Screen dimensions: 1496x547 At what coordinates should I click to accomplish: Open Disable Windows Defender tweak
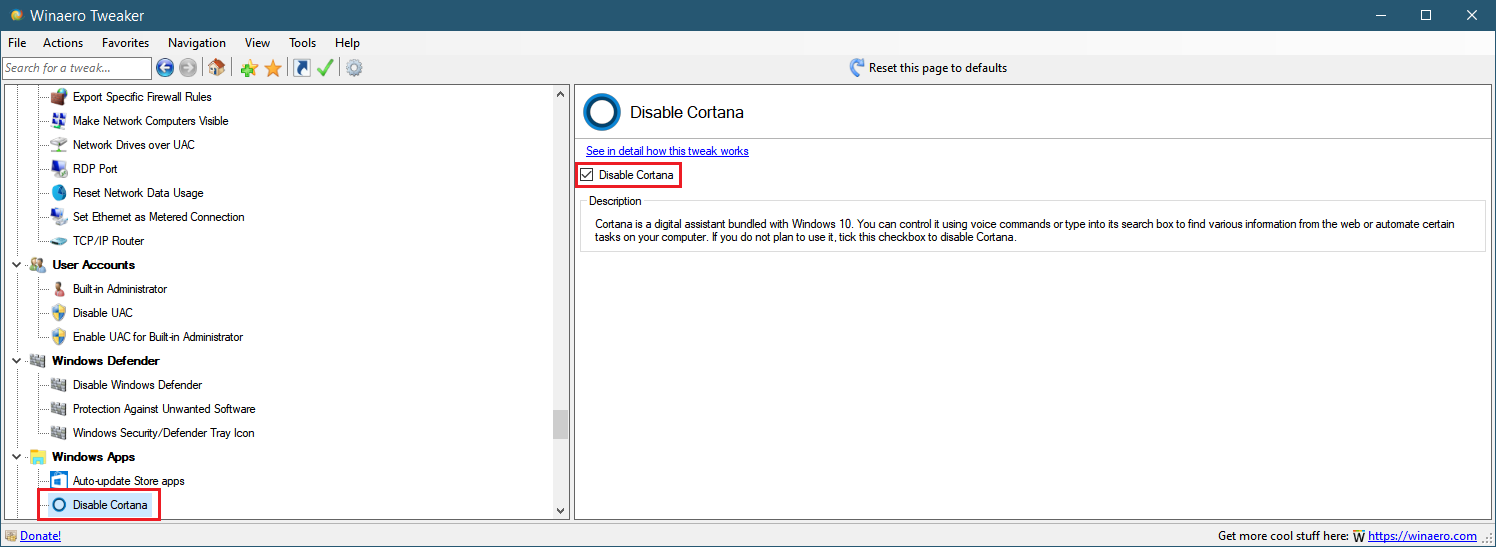(137, 385)
